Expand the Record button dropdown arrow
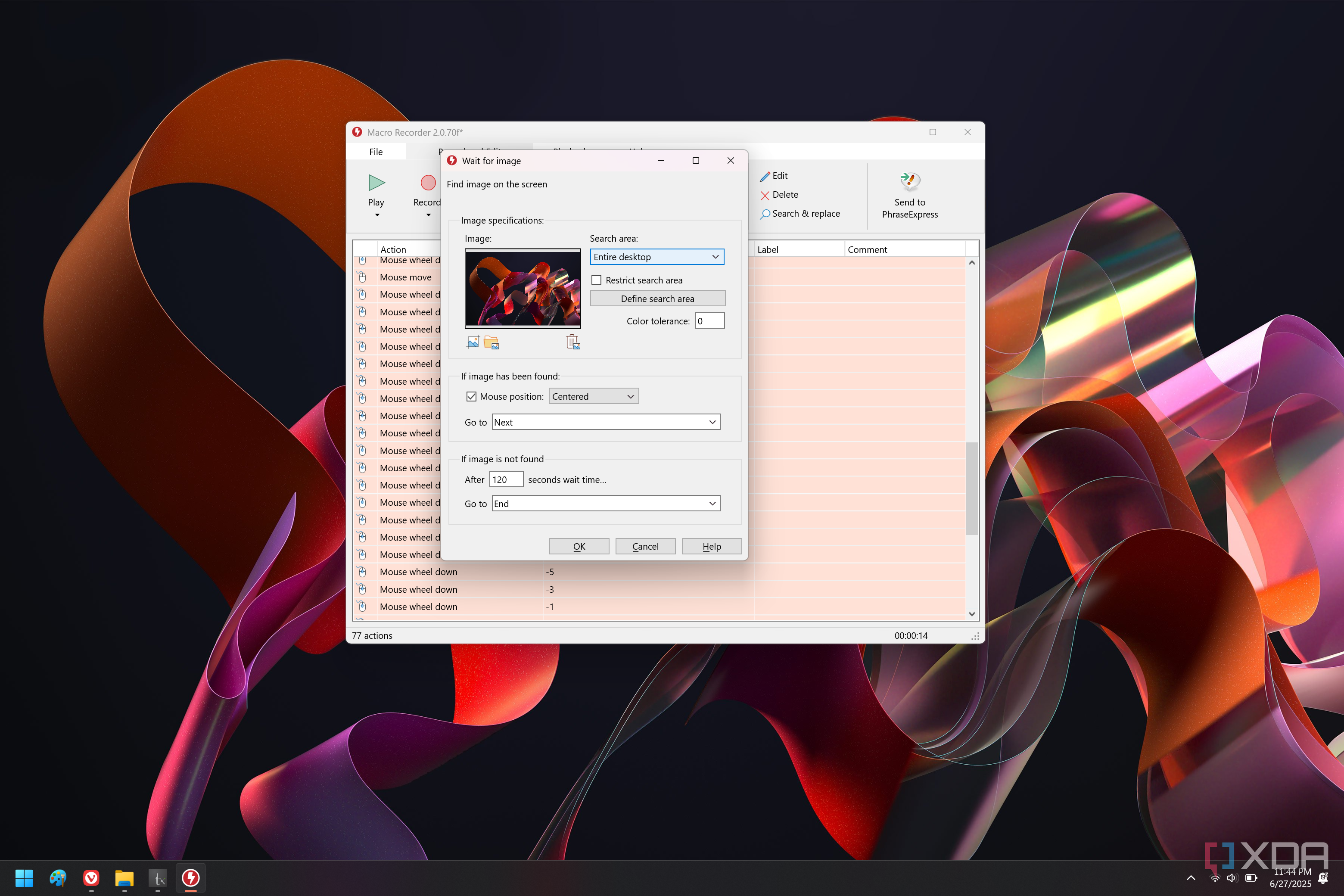1344x896 pixels. [429, 215]
